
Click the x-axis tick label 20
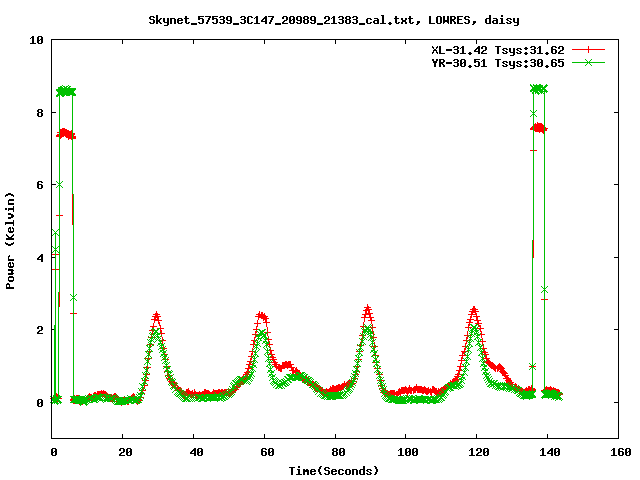(x=125, y=452)
